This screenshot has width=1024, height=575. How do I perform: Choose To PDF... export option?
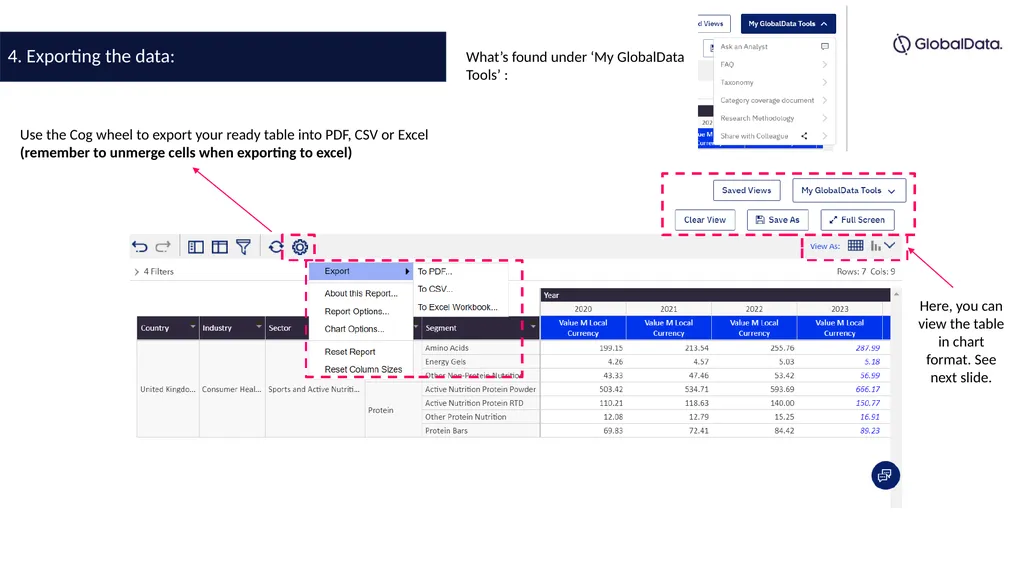click(435, 271)
